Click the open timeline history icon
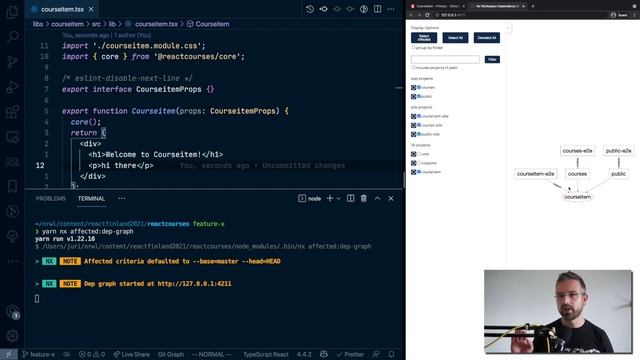This screenshot has height=360, width=640. point(310,9)
